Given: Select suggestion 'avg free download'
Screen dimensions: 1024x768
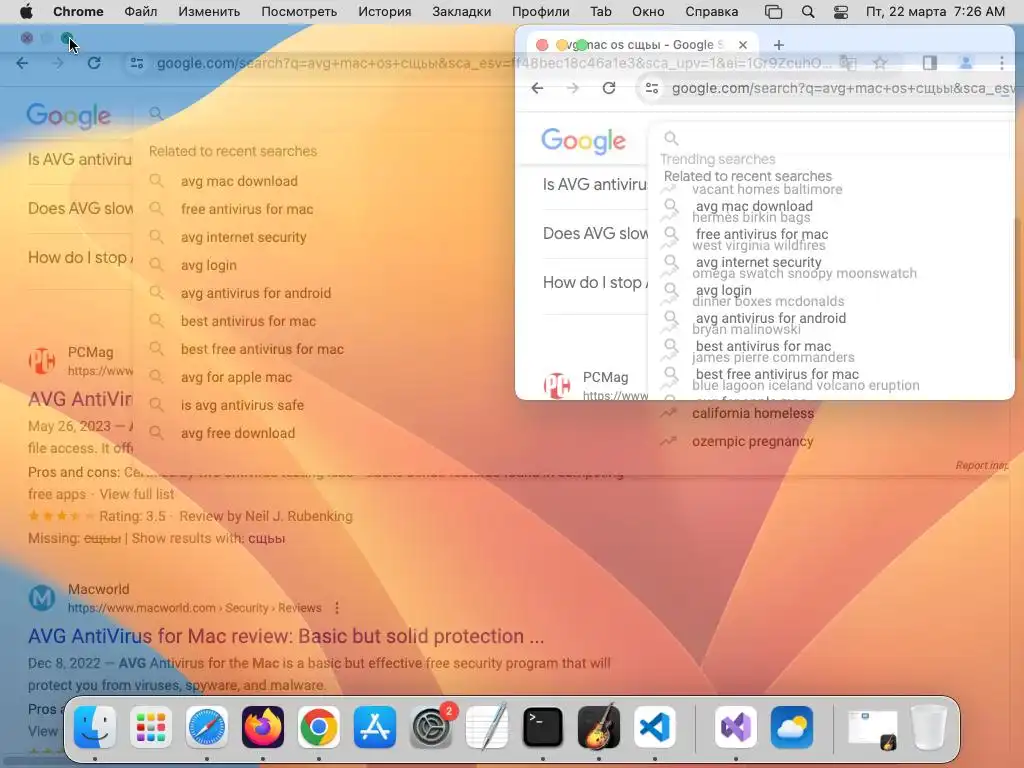Looking at the screenshot, I should coord(238,434).
